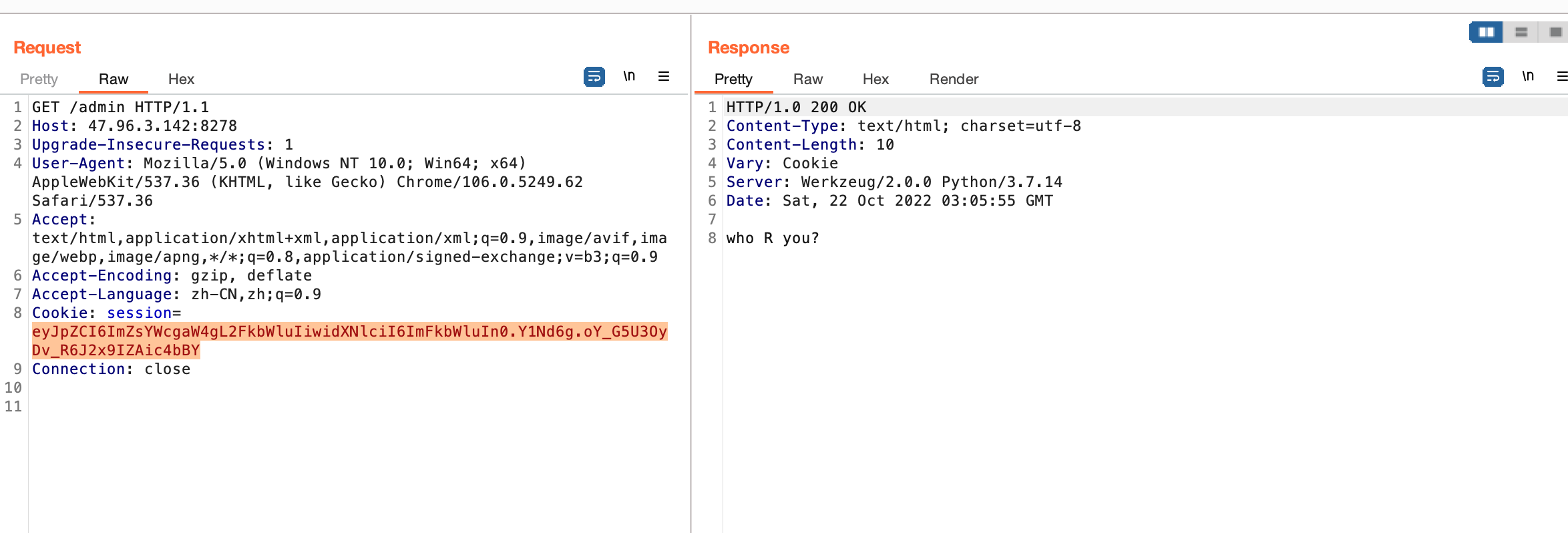
Task: Click the Accept-Language zh-CN header line
Action: (x=176, y=294)
